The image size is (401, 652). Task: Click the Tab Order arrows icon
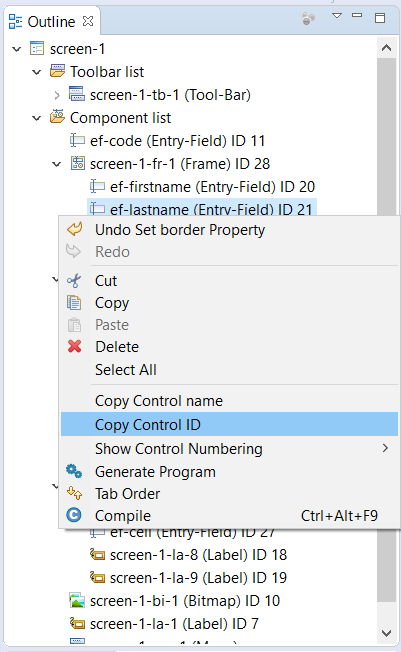pos(74,493)
